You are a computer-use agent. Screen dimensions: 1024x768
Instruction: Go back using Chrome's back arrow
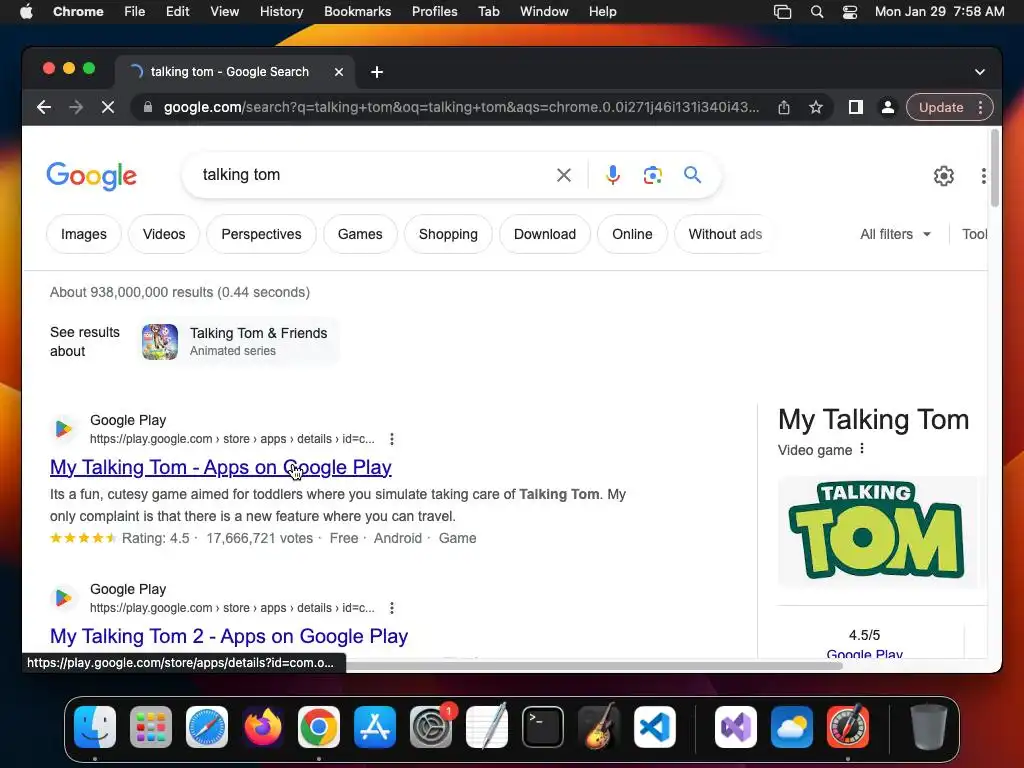(x=44, y=107)
